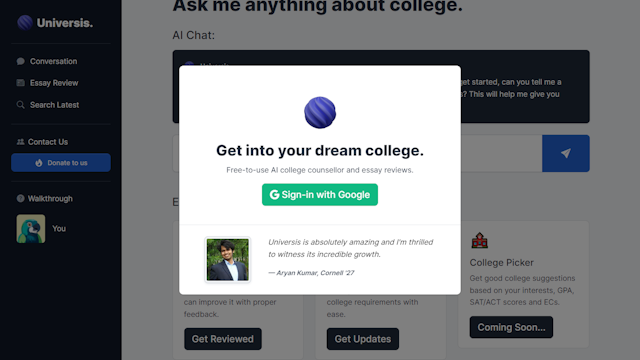
Task: Send message with paper plane button
Action: click(566, 153)
